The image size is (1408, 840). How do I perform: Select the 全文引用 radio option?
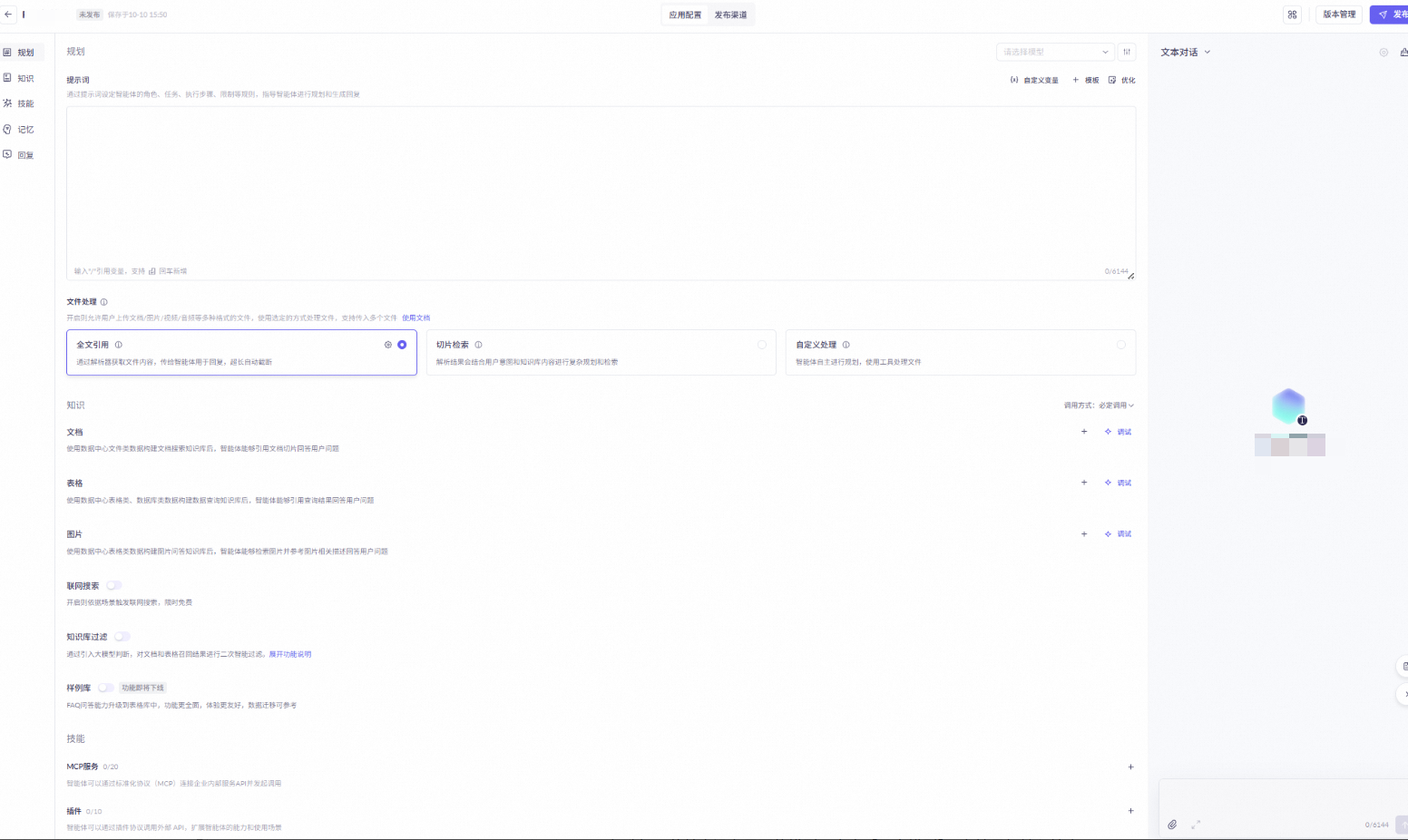pos(402,345)
